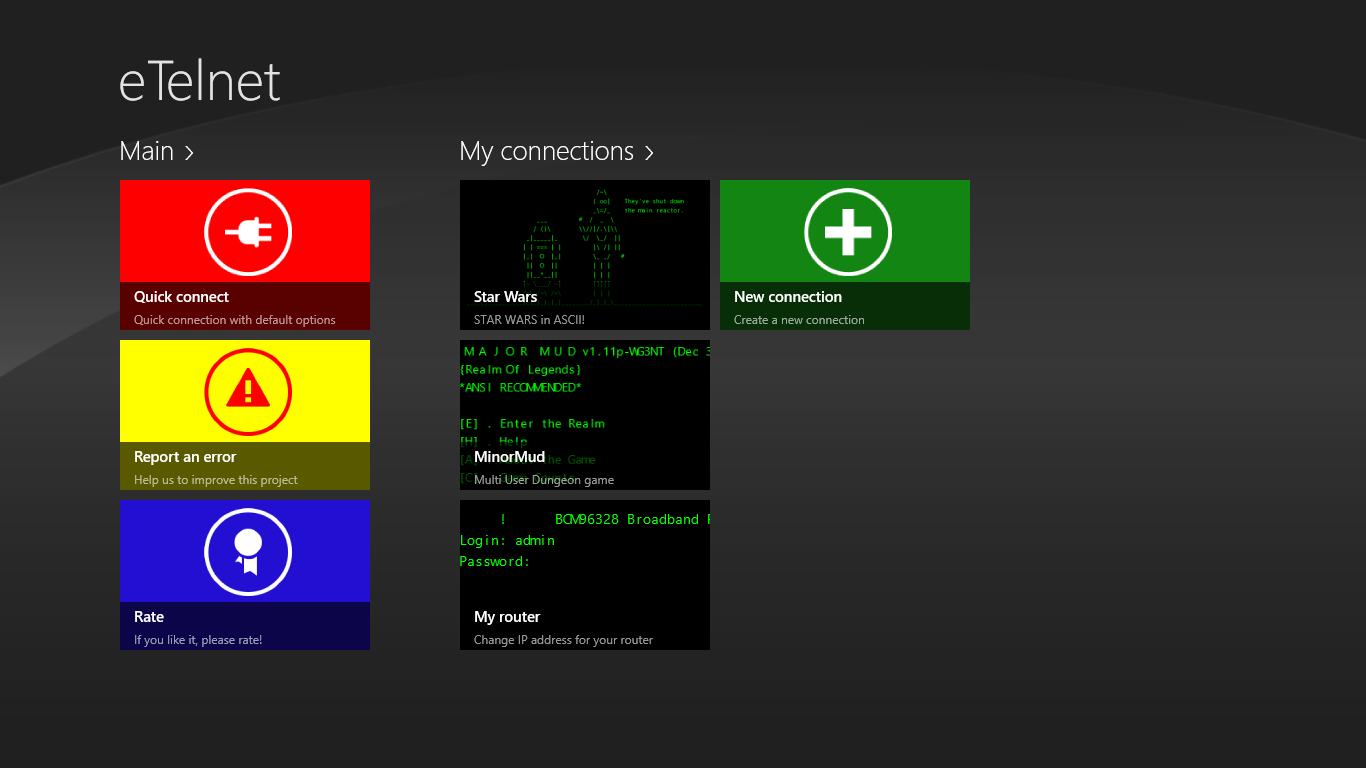The height and width of the screenshot is (768, 1366).
Task: Expand the My connections section chevron
Action: pyautogui.click(x=649, y=152)
